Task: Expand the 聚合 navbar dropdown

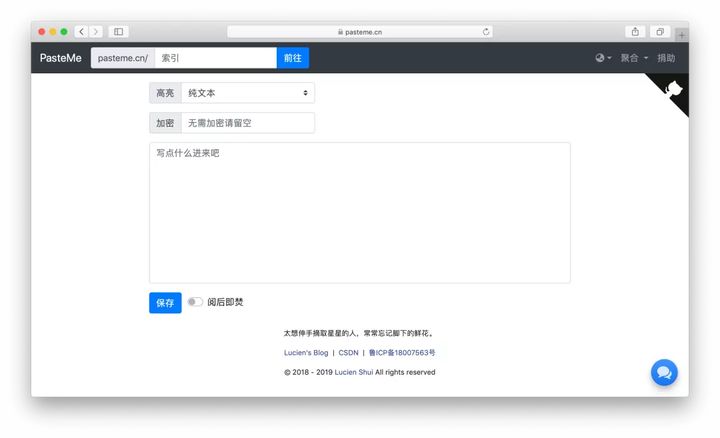Action: (x=634, y=58)
